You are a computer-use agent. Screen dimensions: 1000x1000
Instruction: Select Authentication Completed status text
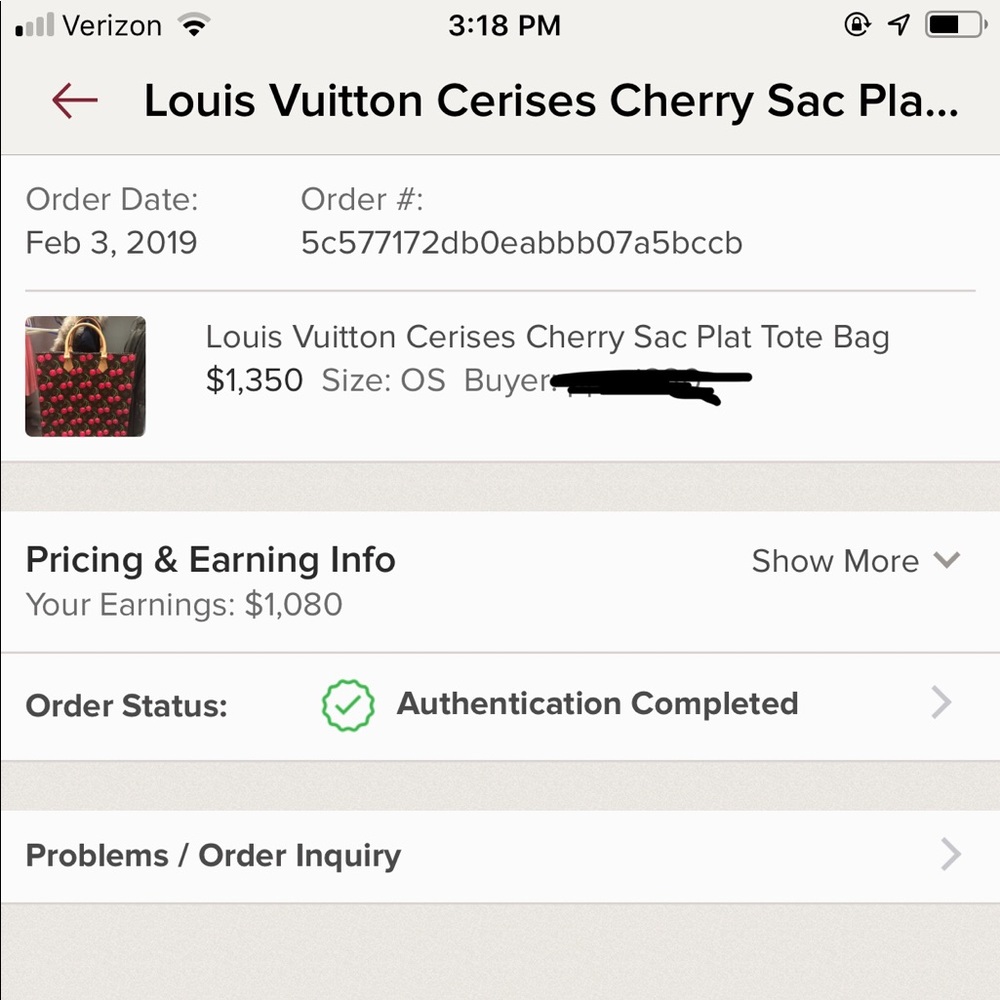[597, 704]
